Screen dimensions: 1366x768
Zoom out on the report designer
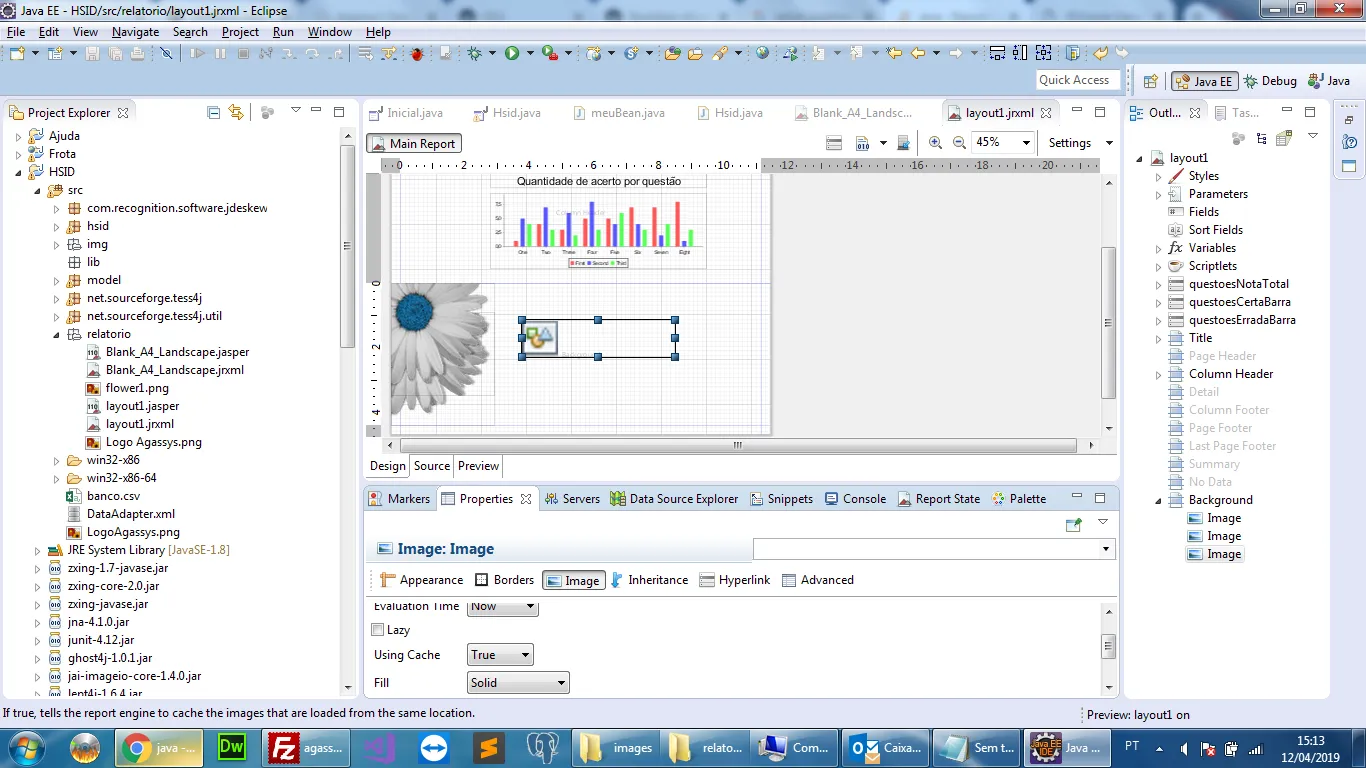[959, 143]
